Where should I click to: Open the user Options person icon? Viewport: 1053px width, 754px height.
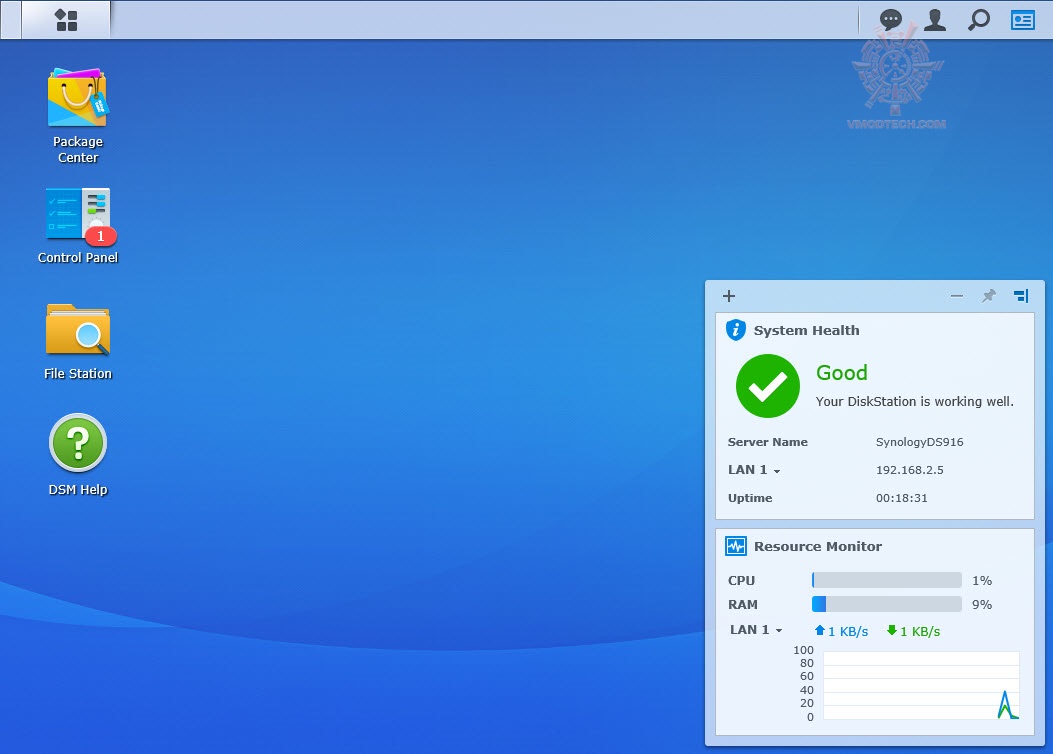(x=935, y=19)
